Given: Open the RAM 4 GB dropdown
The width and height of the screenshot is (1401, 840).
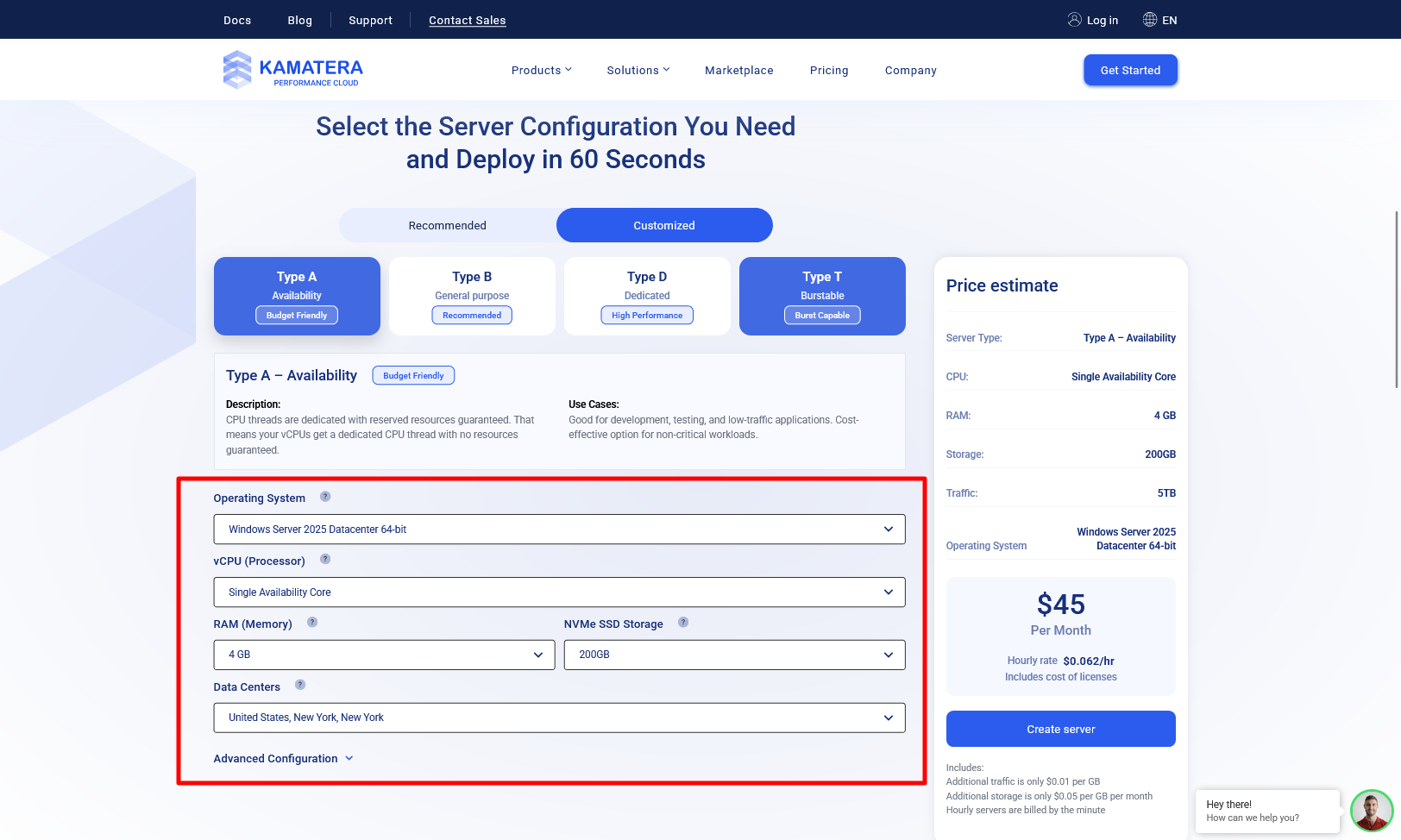Looking at the screenshot, I should pos(384,655).
